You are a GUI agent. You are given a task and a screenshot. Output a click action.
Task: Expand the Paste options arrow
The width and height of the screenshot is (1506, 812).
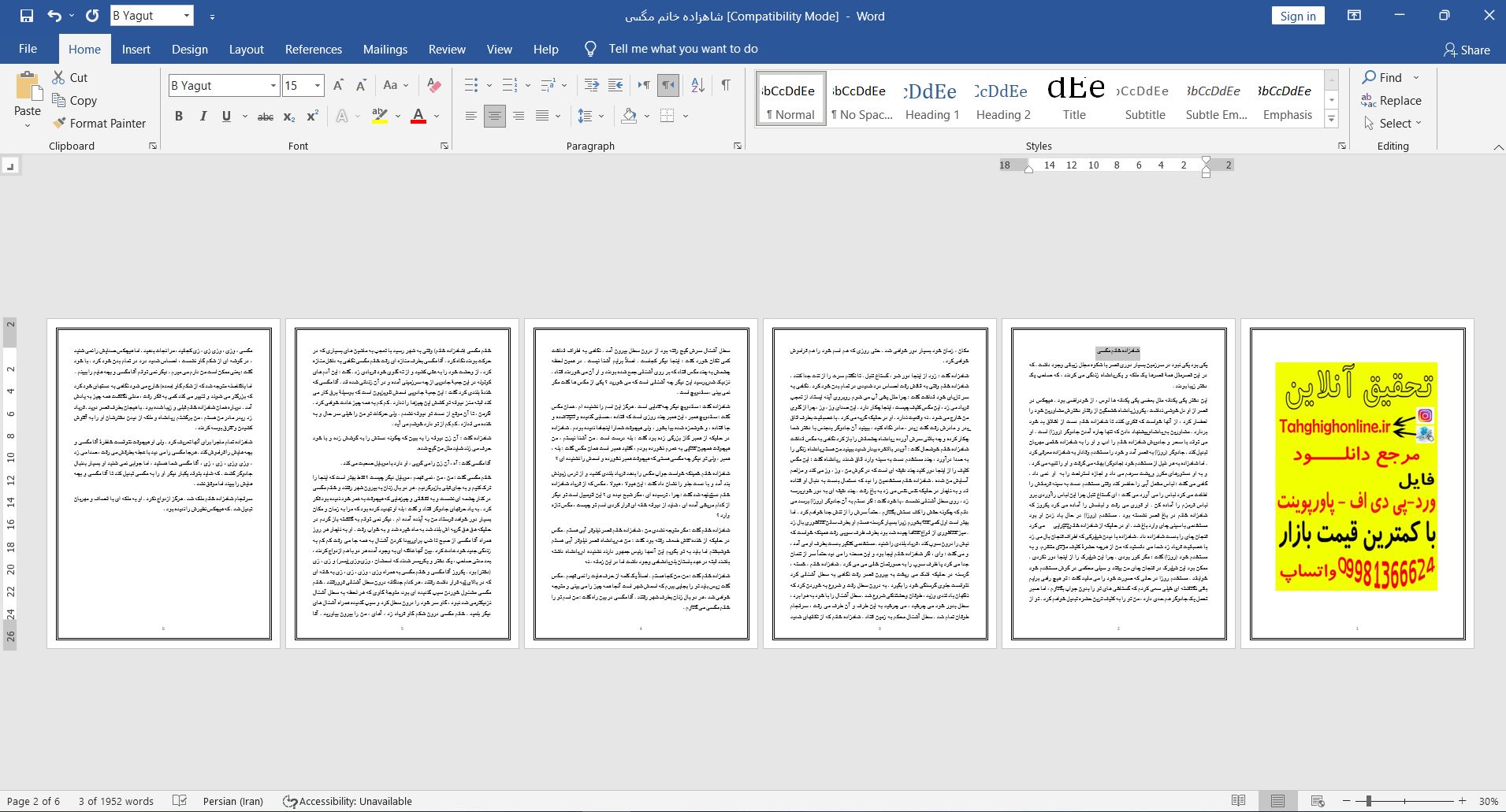coord(27,126)
